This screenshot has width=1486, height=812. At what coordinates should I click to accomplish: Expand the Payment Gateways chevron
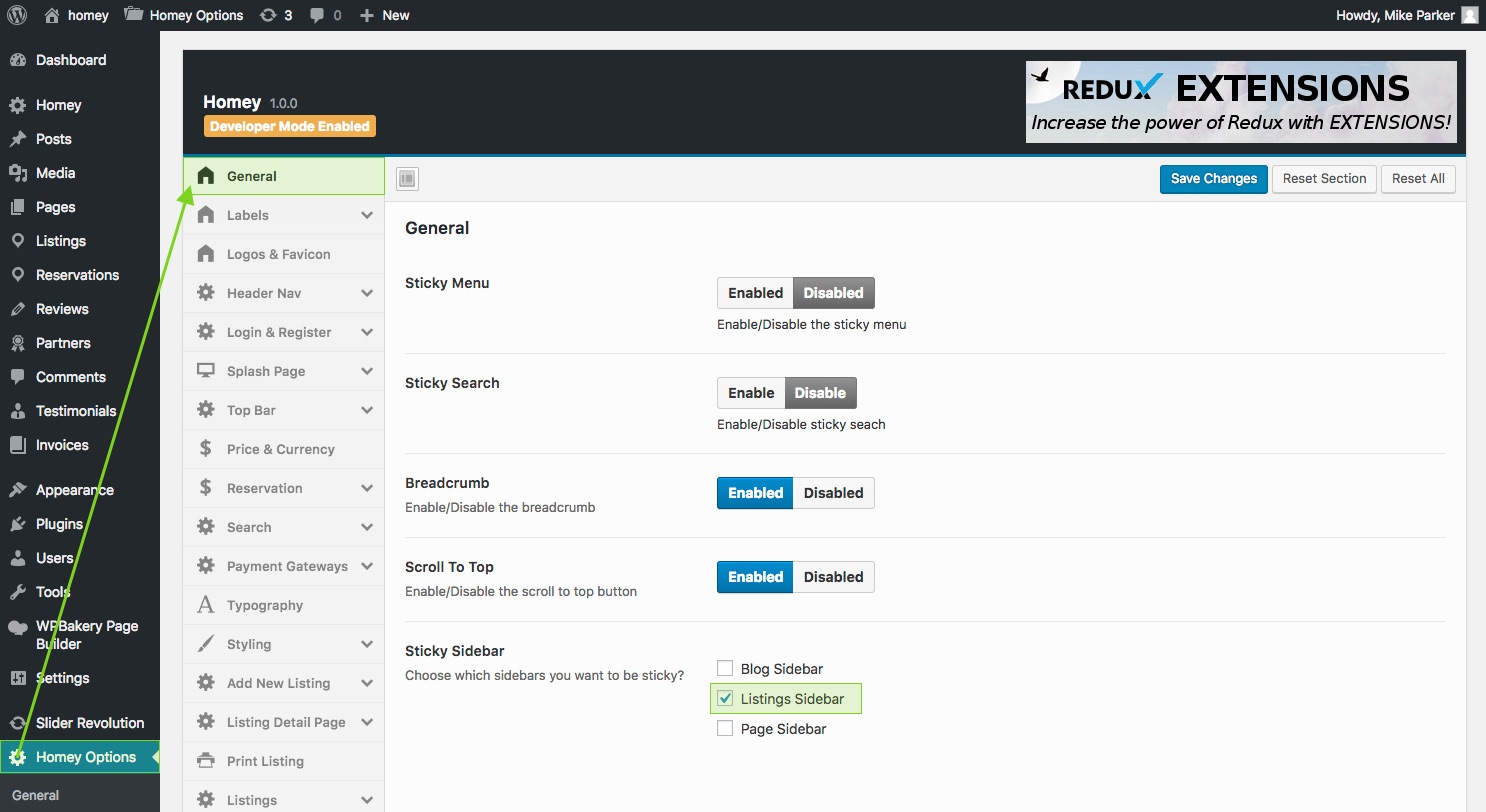367,566
